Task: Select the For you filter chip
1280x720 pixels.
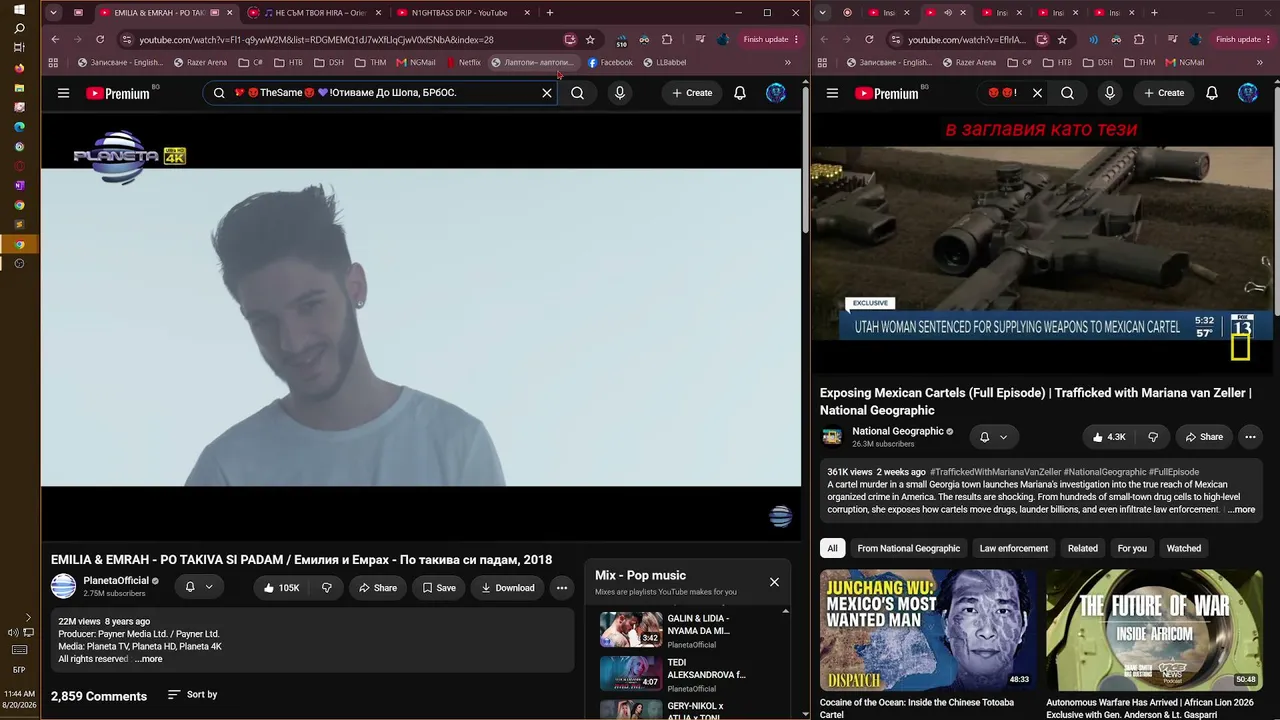Action: [x=1132, y=548]
